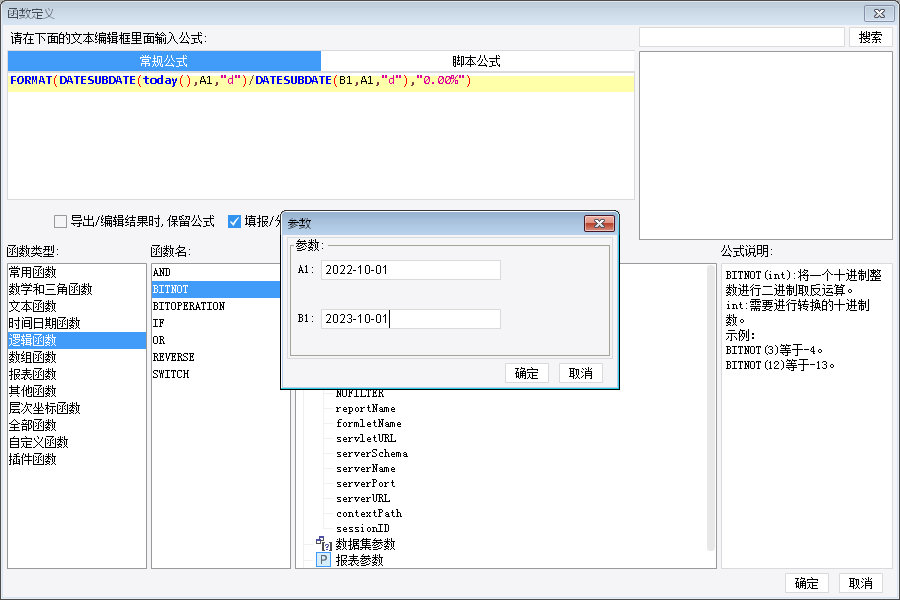The height and width of the screenshot is (600, 900).
Task: Select 全部函数 function type
Action: [x=76, y=425]
